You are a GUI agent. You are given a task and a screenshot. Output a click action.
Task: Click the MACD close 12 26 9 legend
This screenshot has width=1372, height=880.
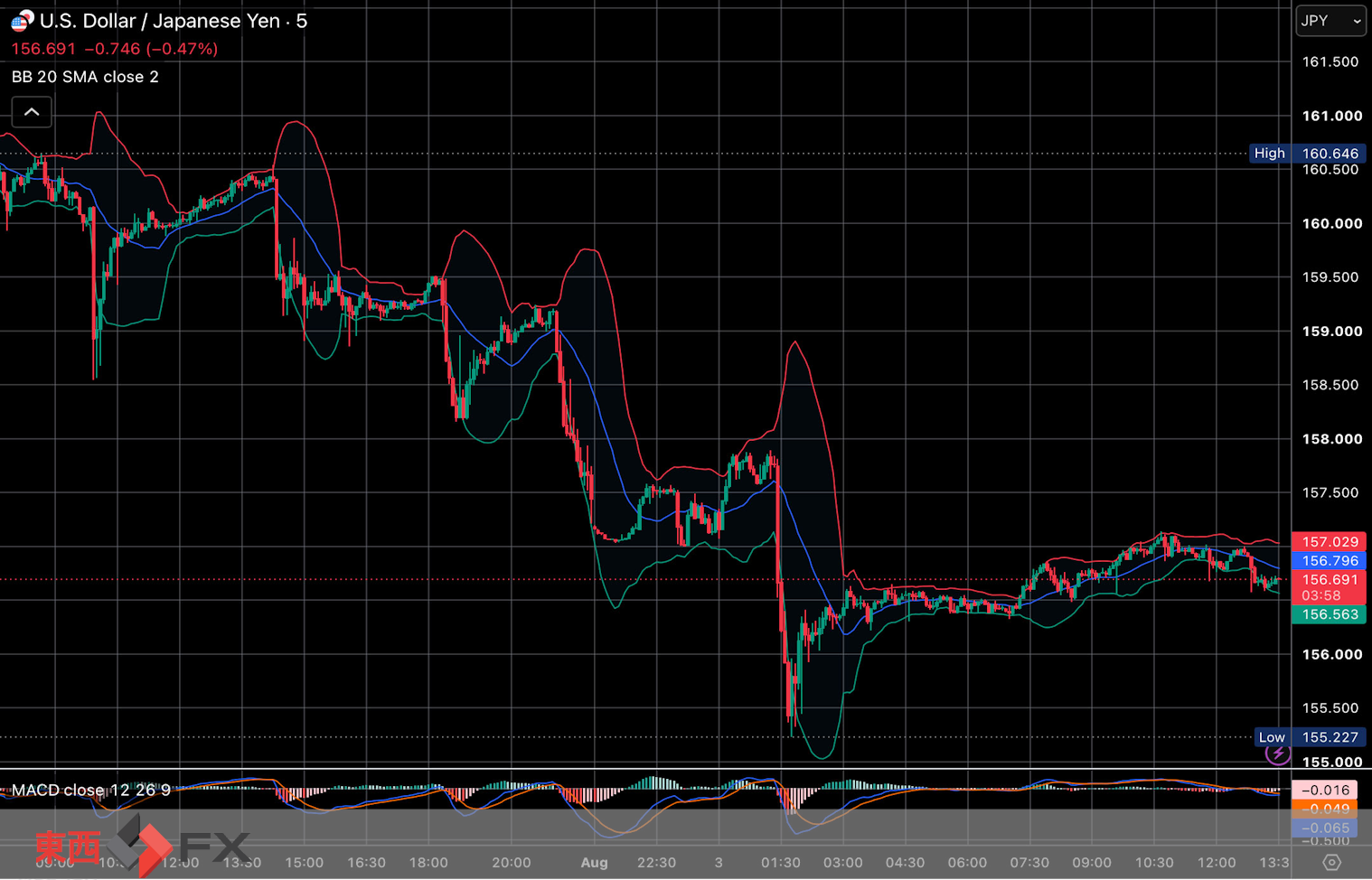(x=91, y=791)
